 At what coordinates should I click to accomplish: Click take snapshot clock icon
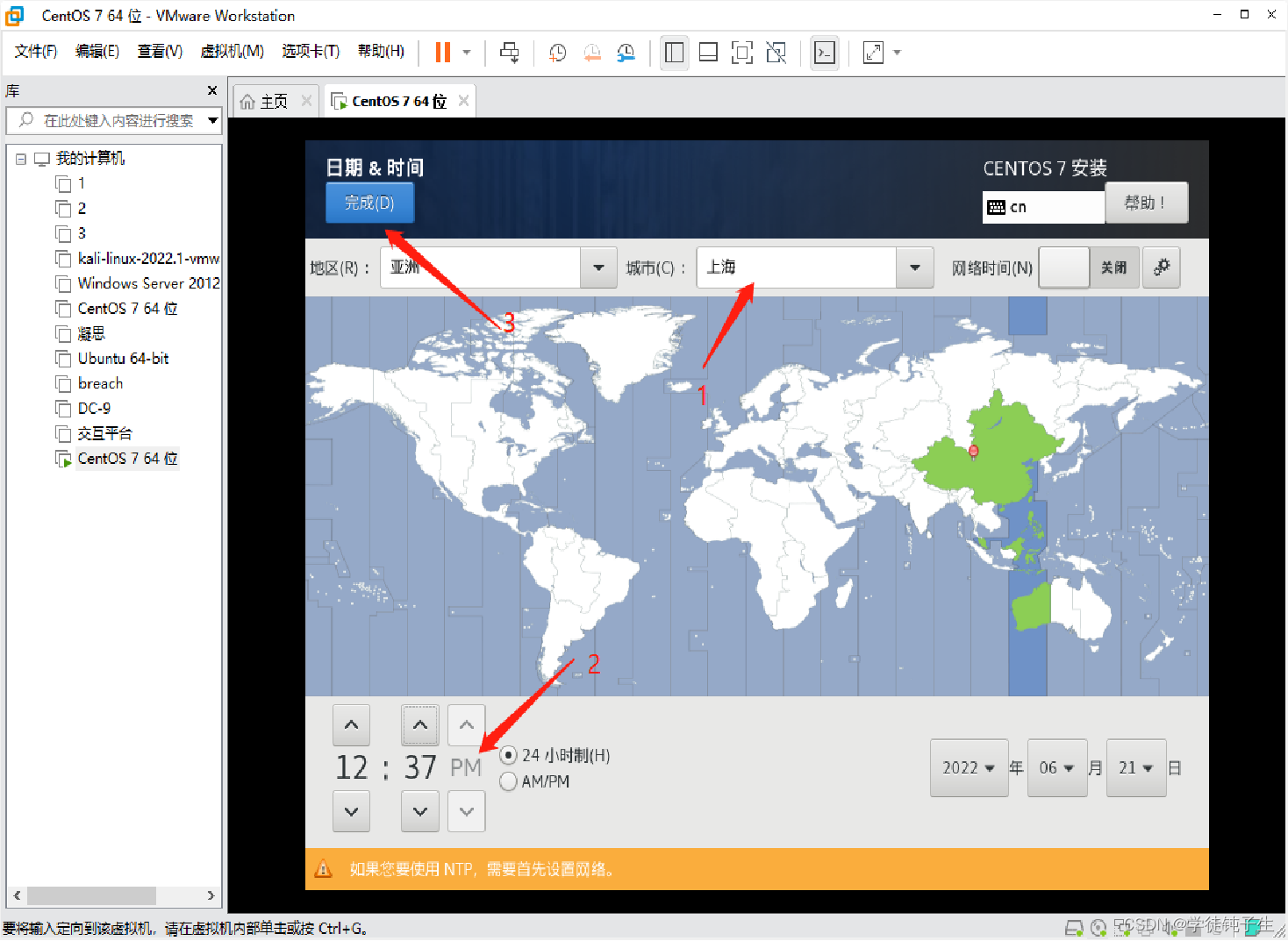coord(557,53)
